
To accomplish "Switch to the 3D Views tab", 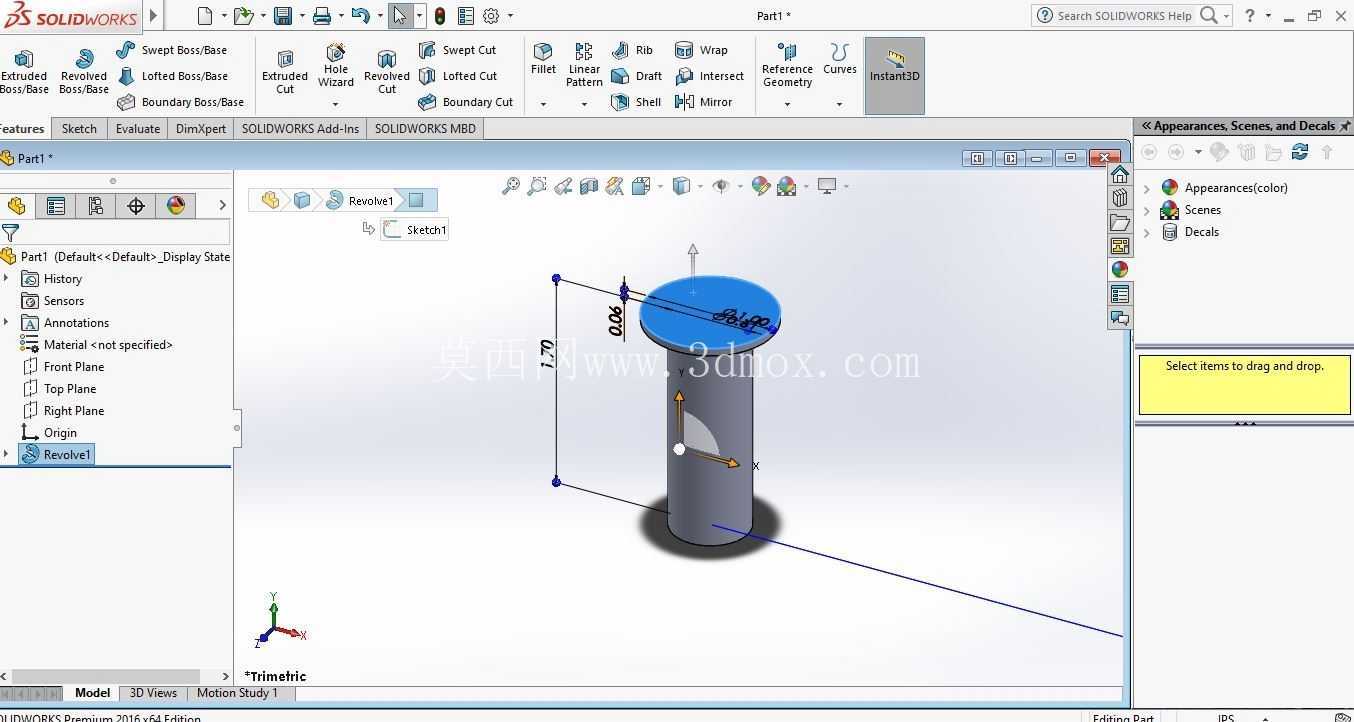I will [153, 693].
